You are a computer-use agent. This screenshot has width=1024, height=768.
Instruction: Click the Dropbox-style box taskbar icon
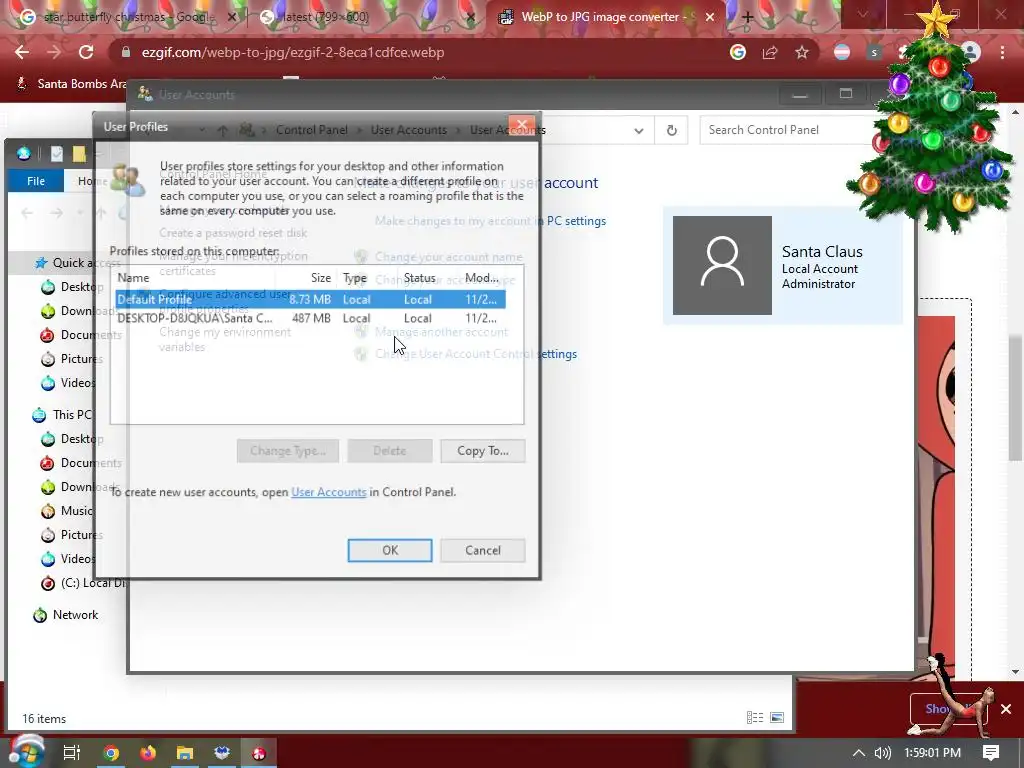tap(222, 753)
